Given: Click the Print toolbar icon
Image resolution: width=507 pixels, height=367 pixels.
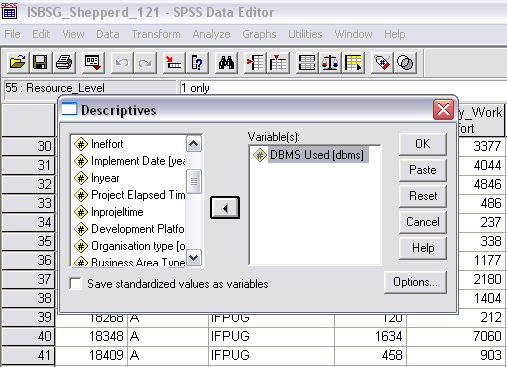Looking at the screenshot, I should click(64, 62).
